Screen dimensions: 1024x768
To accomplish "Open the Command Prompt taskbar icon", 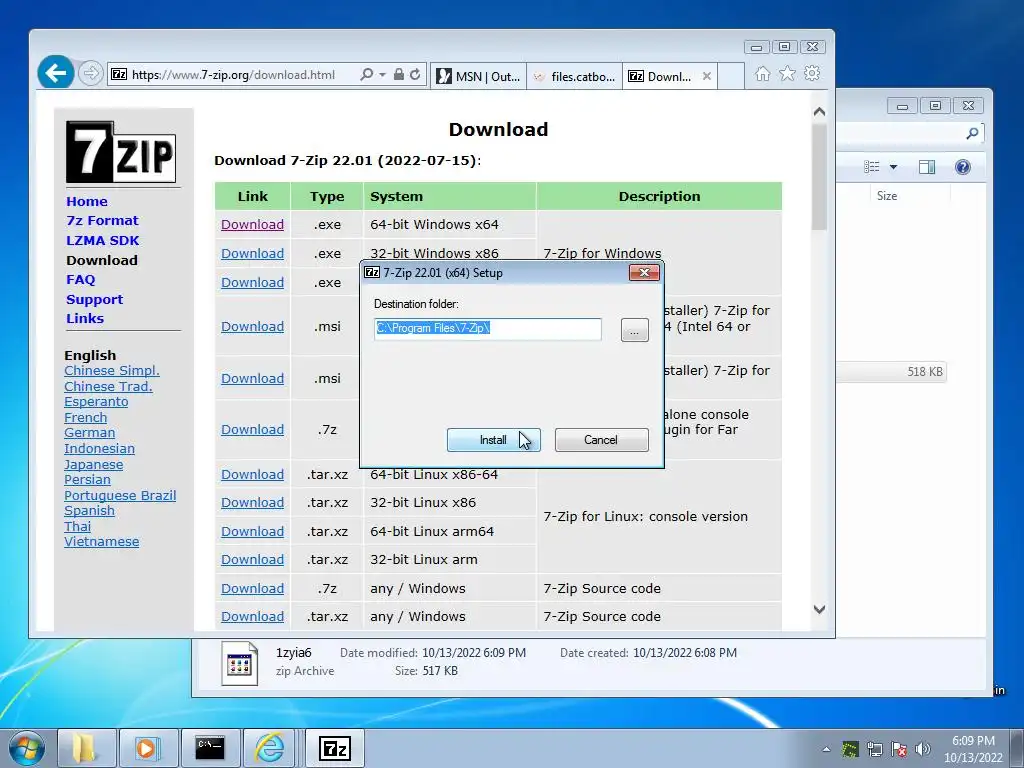I will (210, 748).
